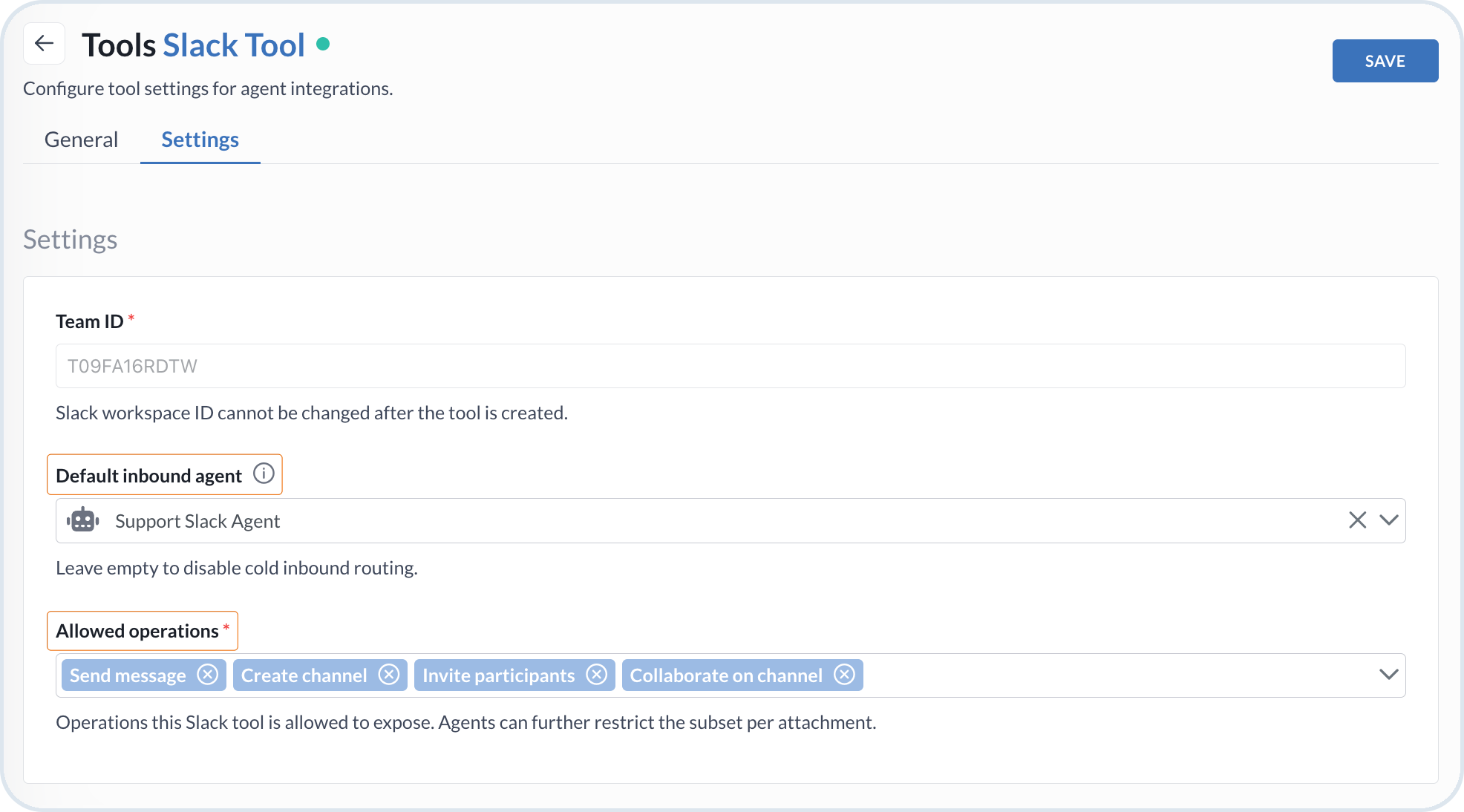The width and height of the screenshot is (1464, 812).
Task: Switch to the General tab
Action: tap(81, 140)
